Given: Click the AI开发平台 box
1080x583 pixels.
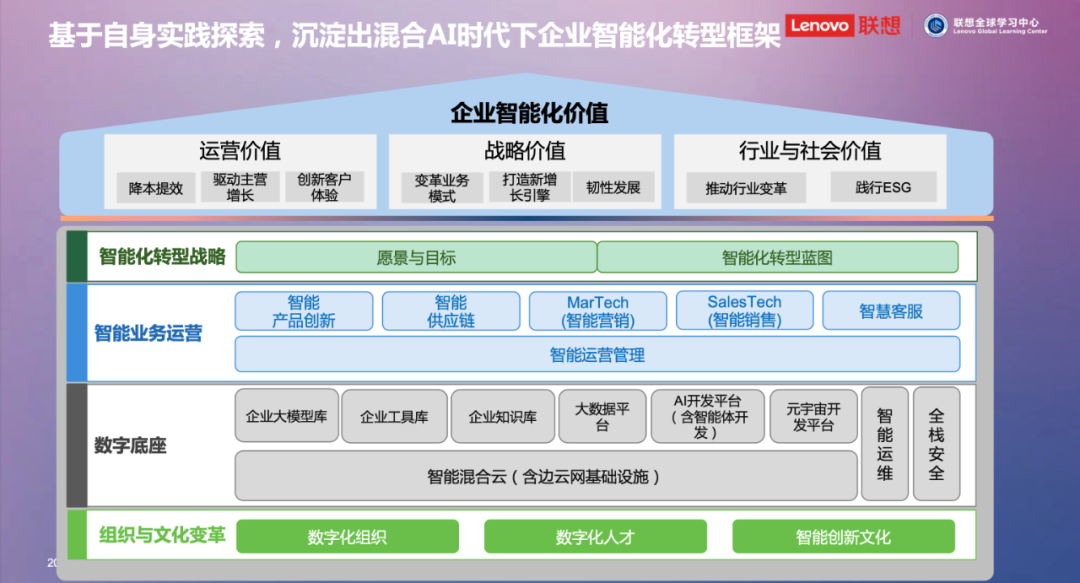Looking at the screenshot, I should click(707, 416).
